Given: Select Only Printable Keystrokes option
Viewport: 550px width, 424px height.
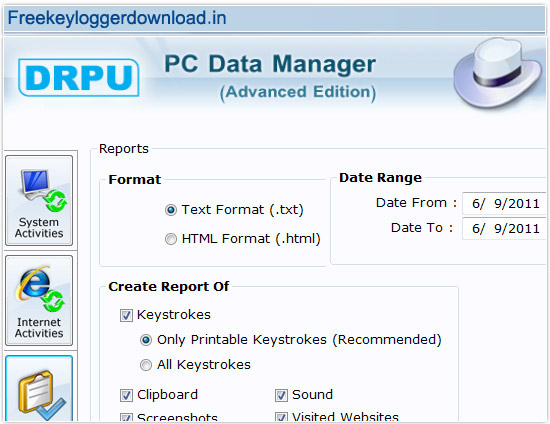Looking at the screenshot, I should point(146,340).
